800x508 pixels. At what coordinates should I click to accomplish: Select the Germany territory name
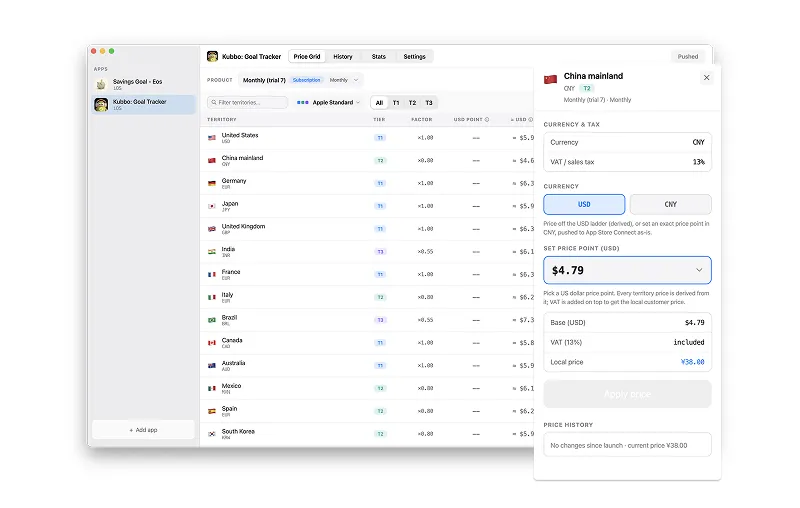tap(234, 181)
